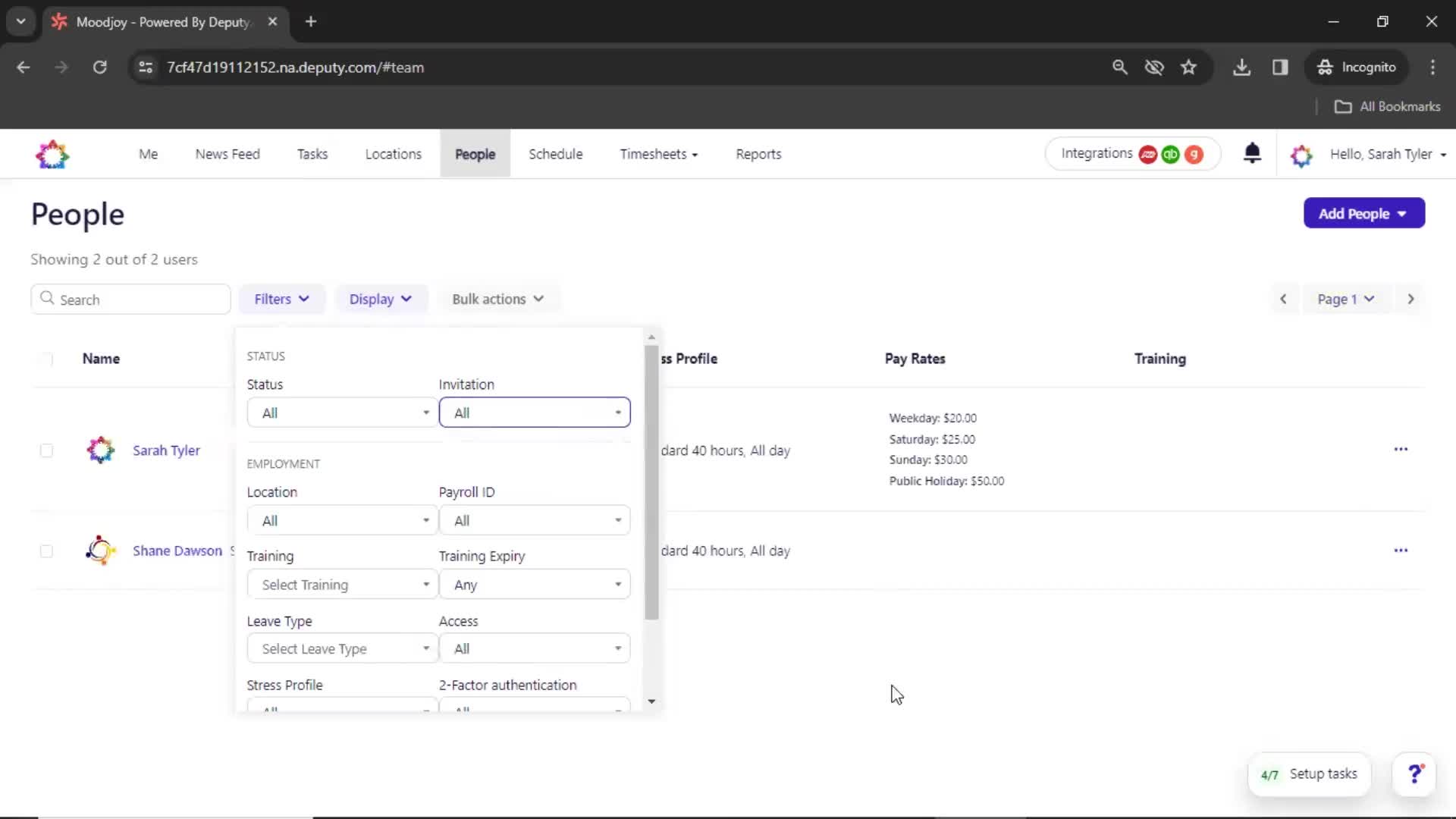1456x819 pixels.
Task: Check the Sarah Tyler row checkbox
Action: point(47,450)
